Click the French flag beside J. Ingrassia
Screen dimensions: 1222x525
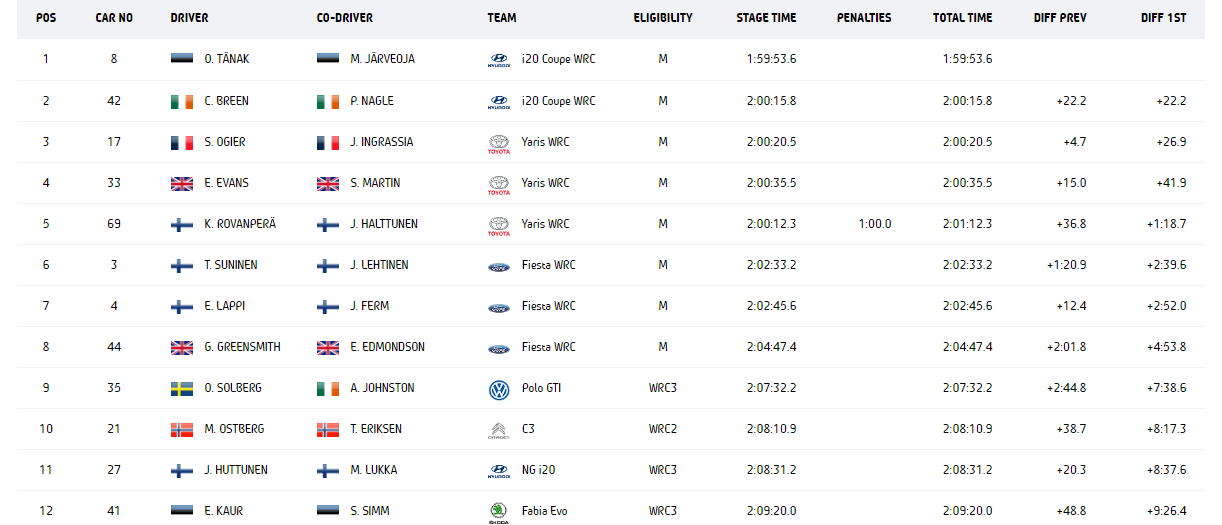[328, 142]
